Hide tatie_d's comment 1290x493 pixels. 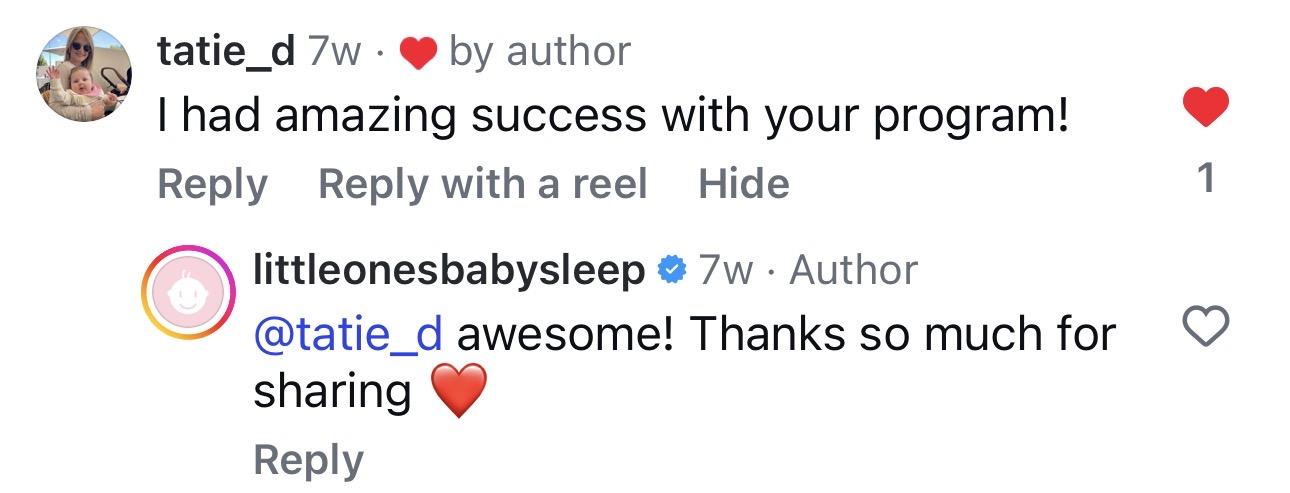click(x=743, y=184)
